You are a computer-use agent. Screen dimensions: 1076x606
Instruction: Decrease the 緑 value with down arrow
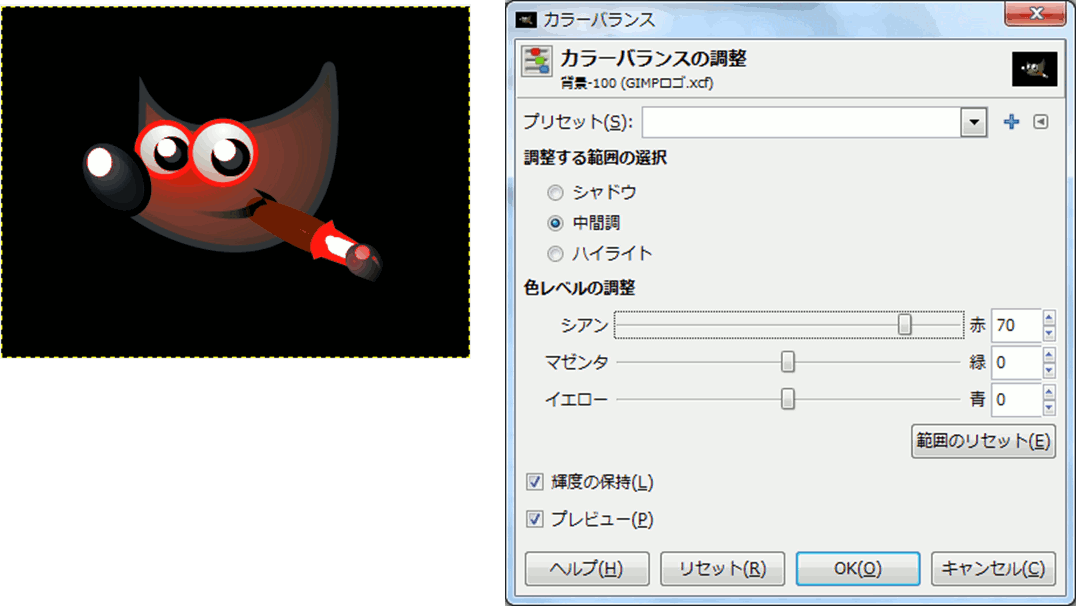pos(1049,369)
